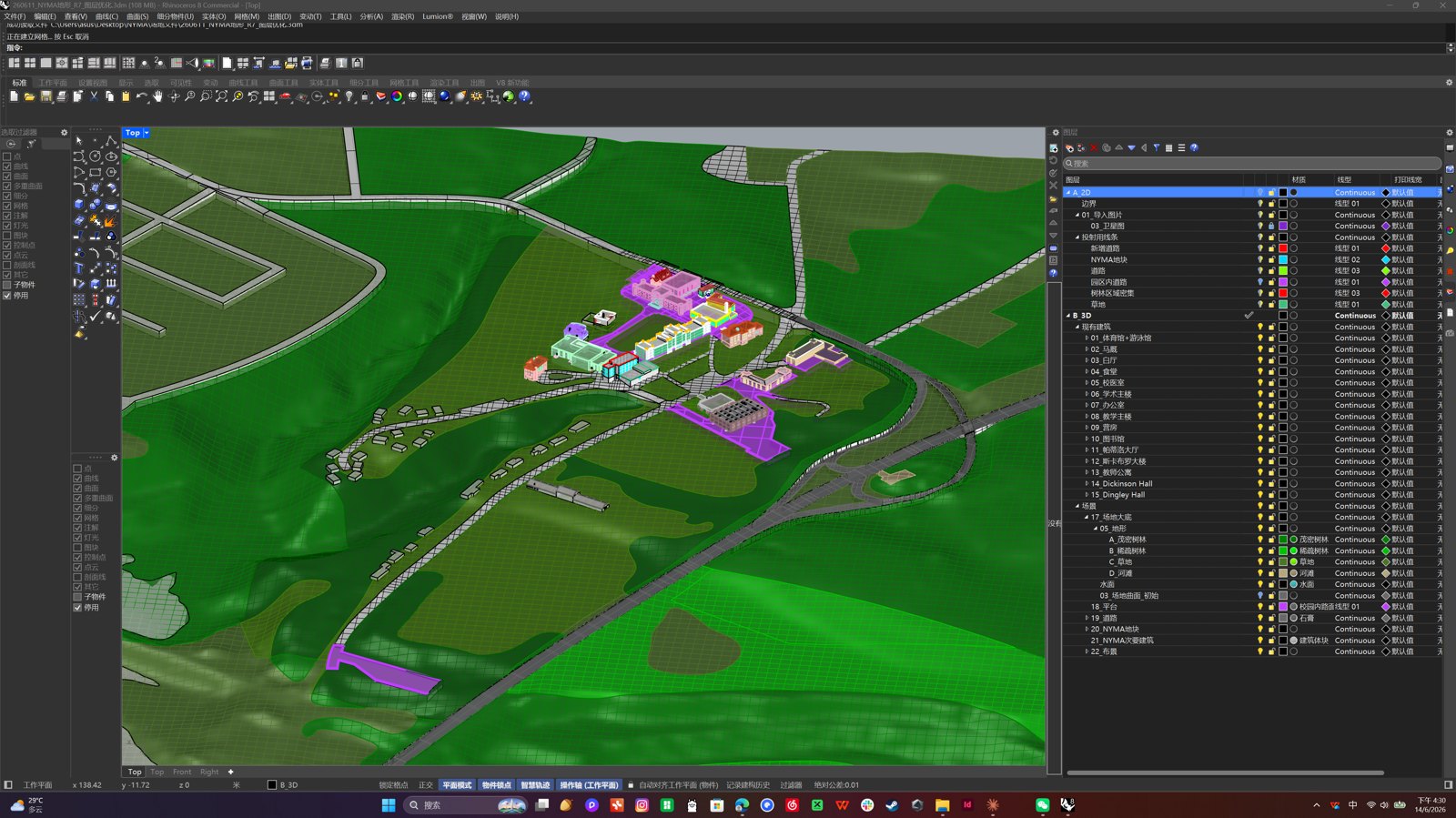Click the Help question mark in standard toolbar
1456x818 pixels.
pos(524,96)
